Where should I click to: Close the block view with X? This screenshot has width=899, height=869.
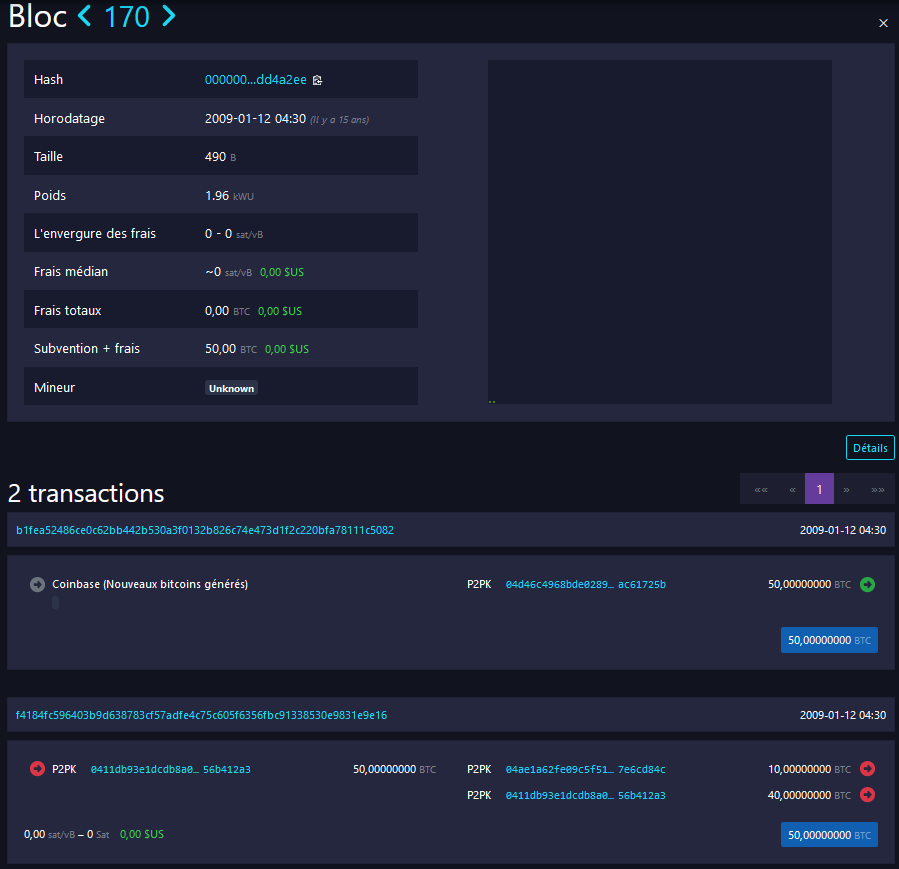[883, 23]
